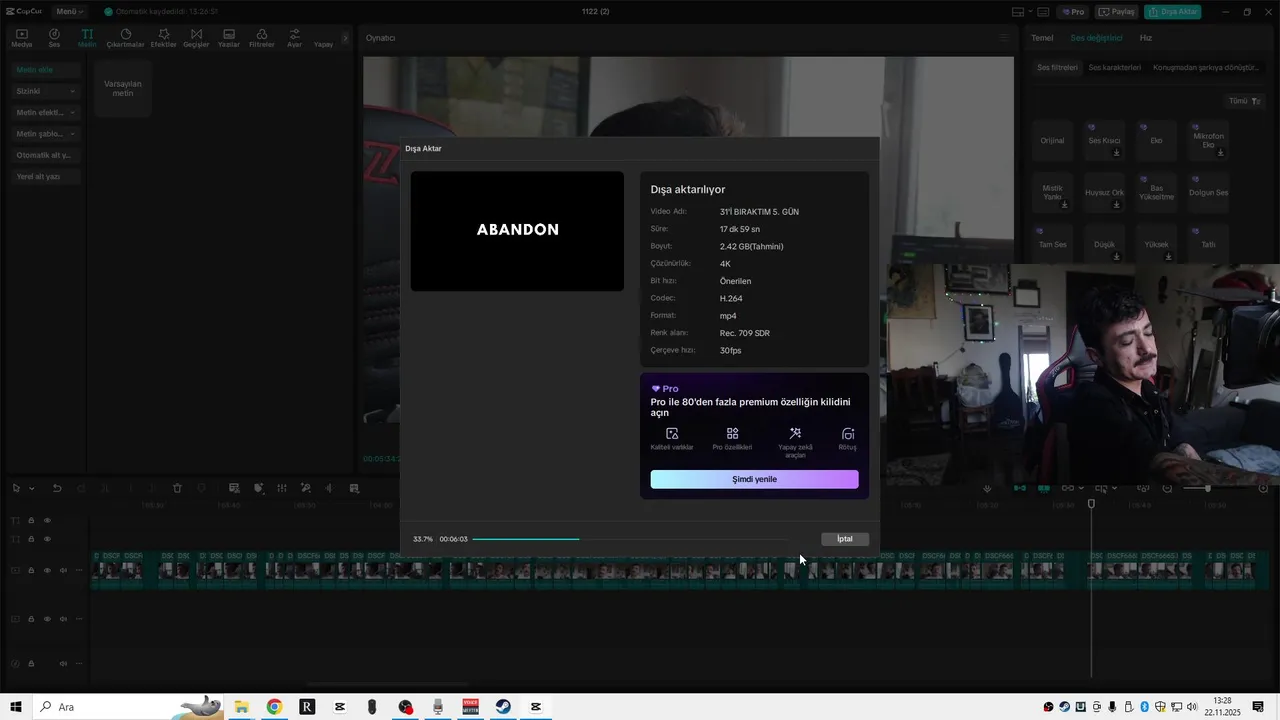Show more top tabs with the arrow

(345, 38)
